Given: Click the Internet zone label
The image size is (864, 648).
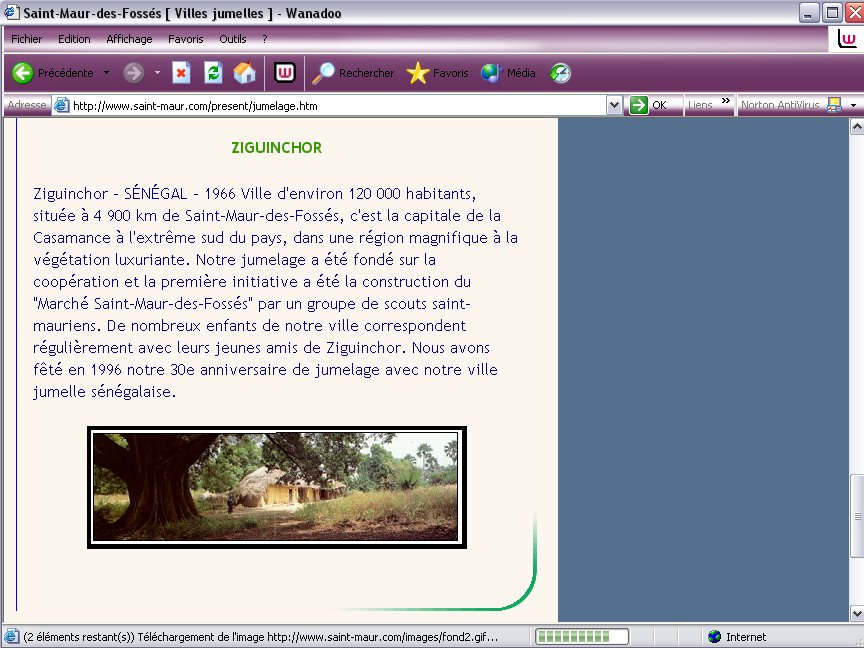Looking at the screenshot, I should pyautogui.click(x=746, y=637).
